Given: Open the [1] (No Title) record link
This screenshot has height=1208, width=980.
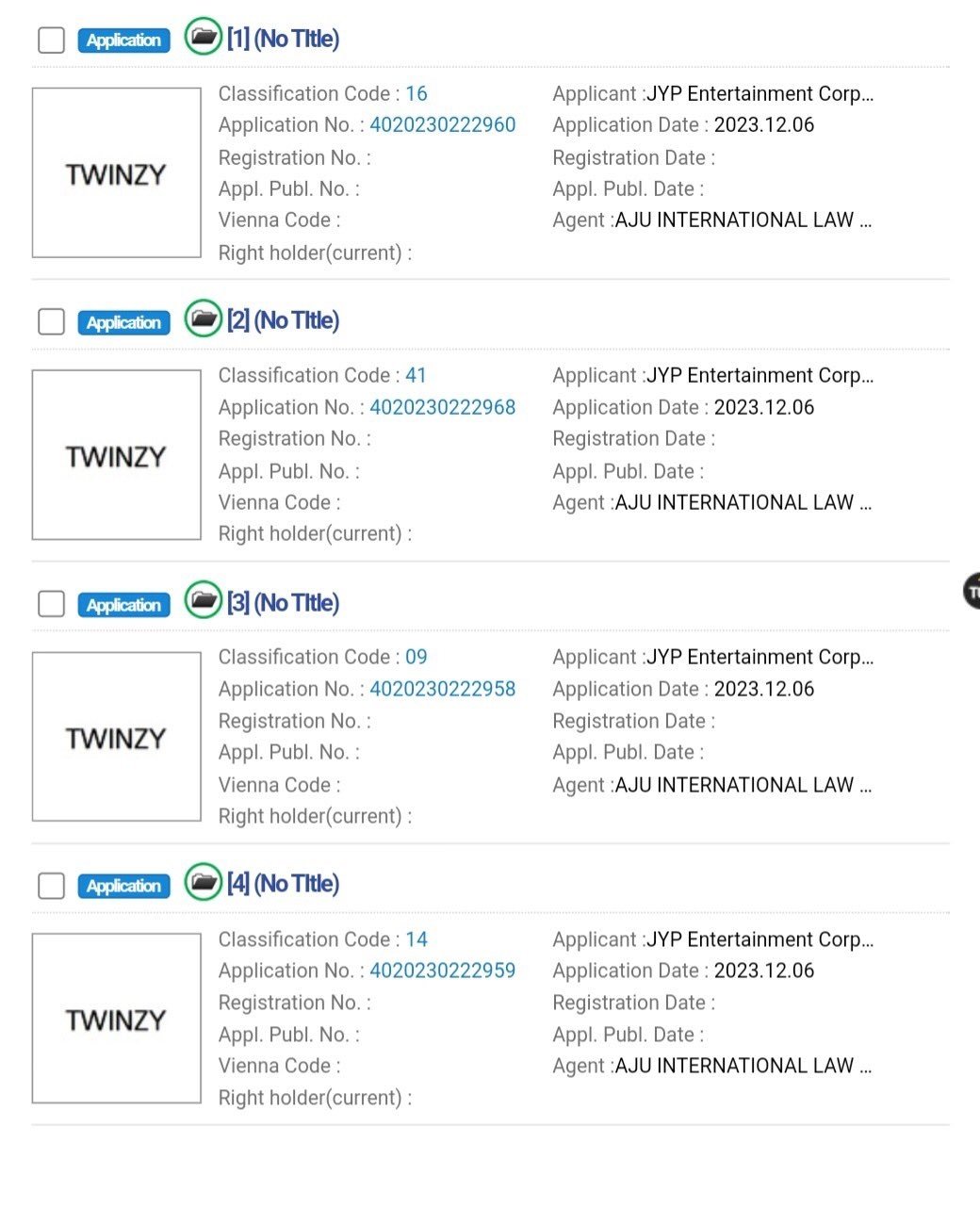Looking at the screenshot, I should 281,39.
